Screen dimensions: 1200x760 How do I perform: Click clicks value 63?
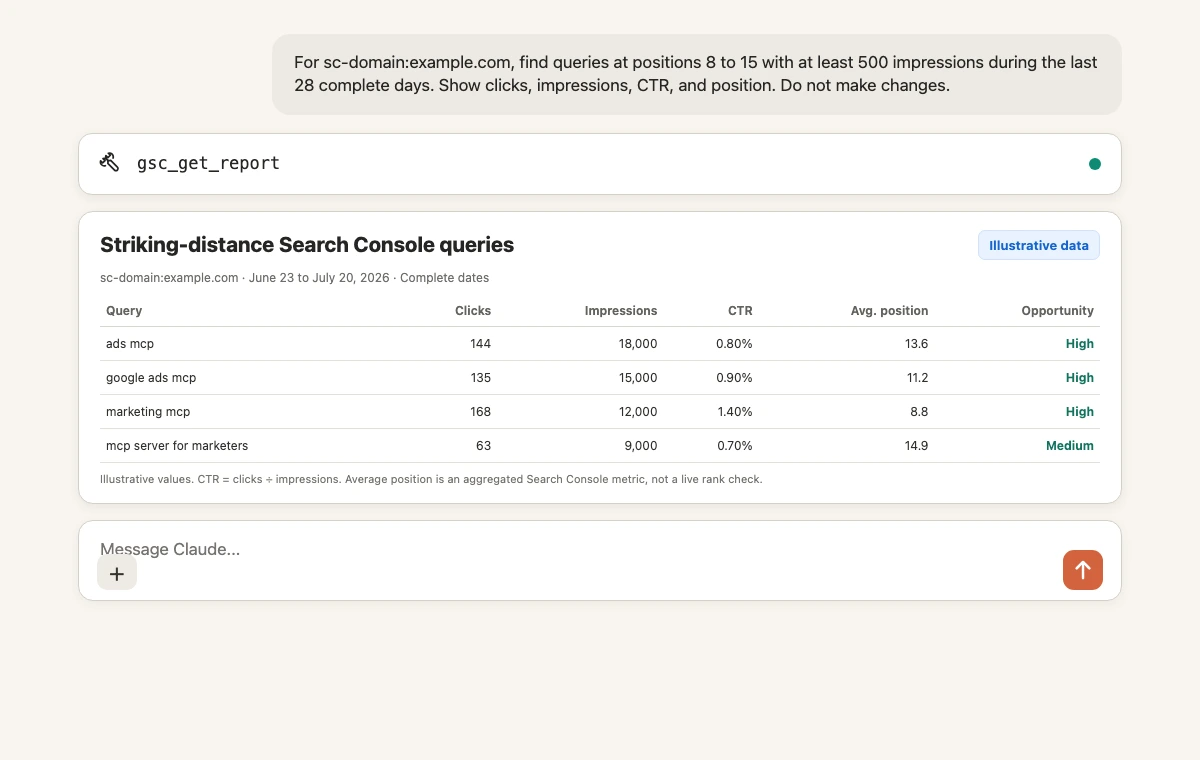tap(484, 446)
